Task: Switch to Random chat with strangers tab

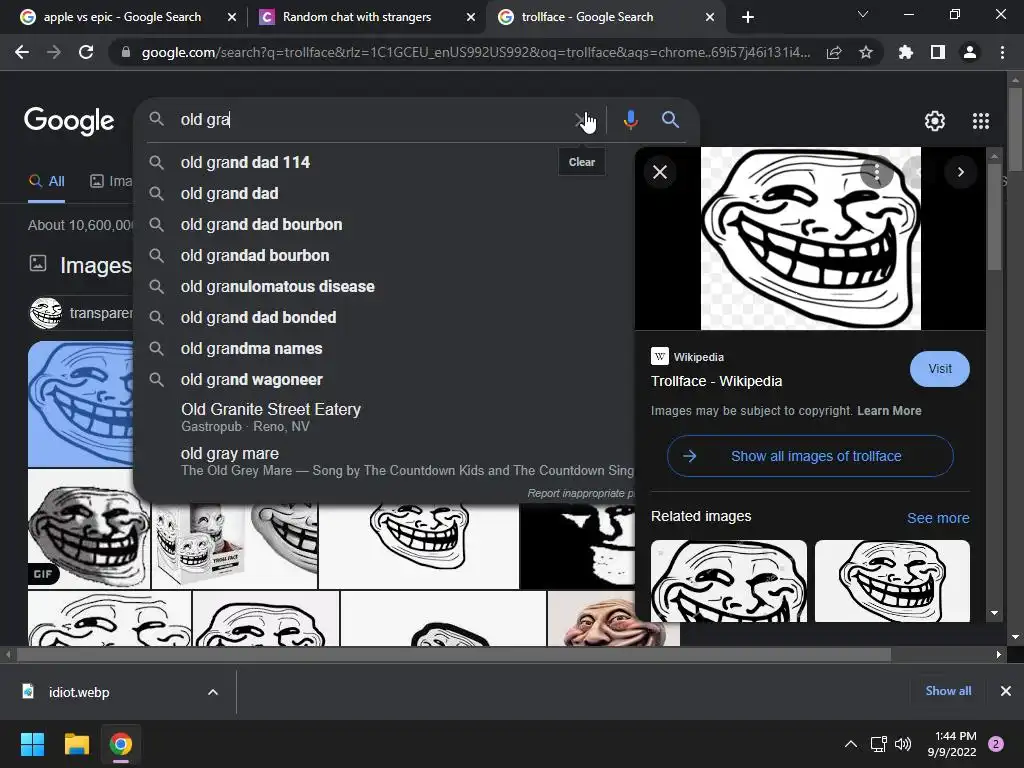Action: [x=357, y=17]
